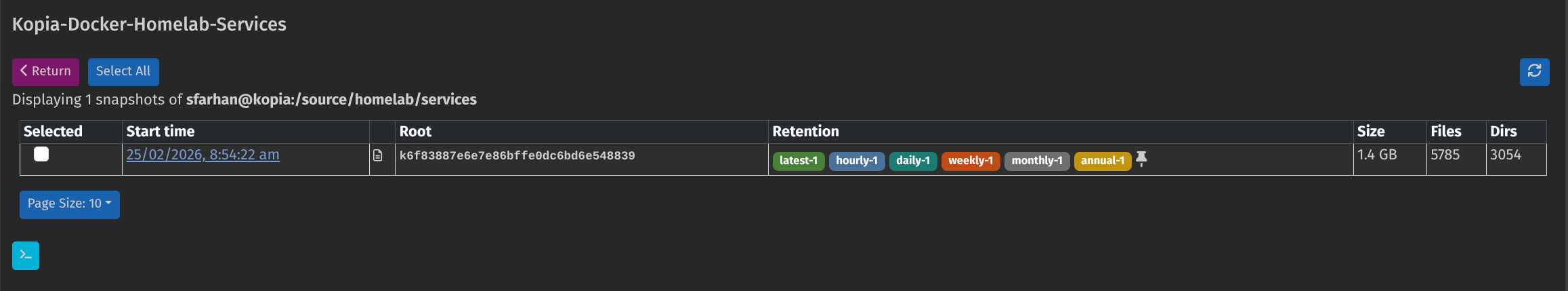Click the Root column header
The height and width of the screenshot is (291, 1568).
point(415,132)
